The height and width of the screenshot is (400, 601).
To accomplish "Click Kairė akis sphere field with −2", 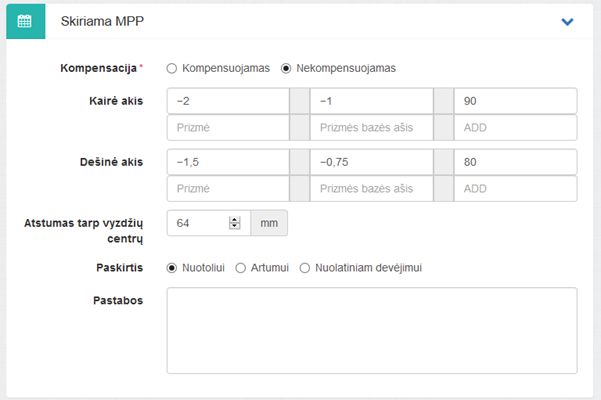I will pos(227,101).
